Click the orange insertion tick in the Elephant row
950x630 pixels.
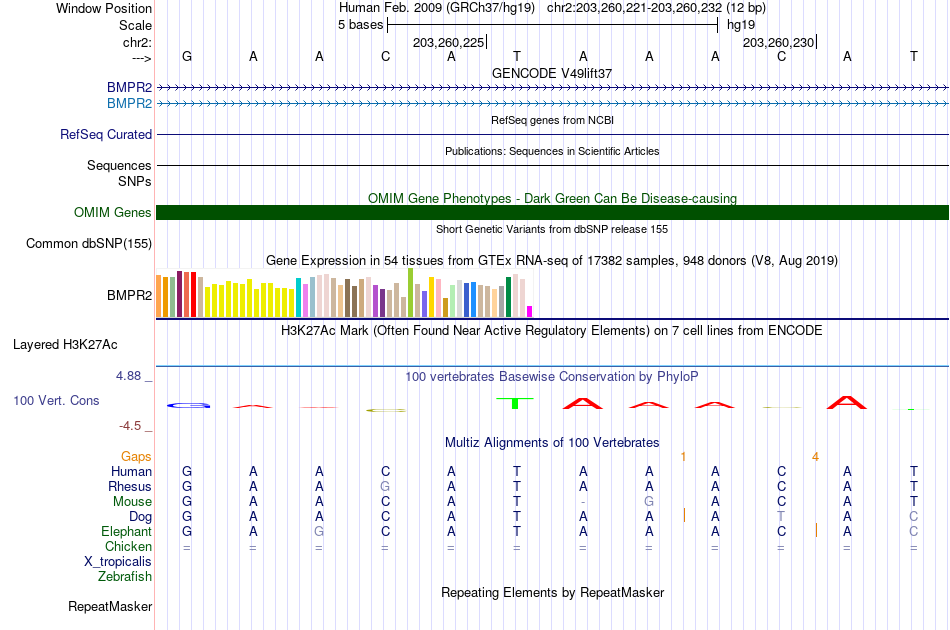pos(816,530)
